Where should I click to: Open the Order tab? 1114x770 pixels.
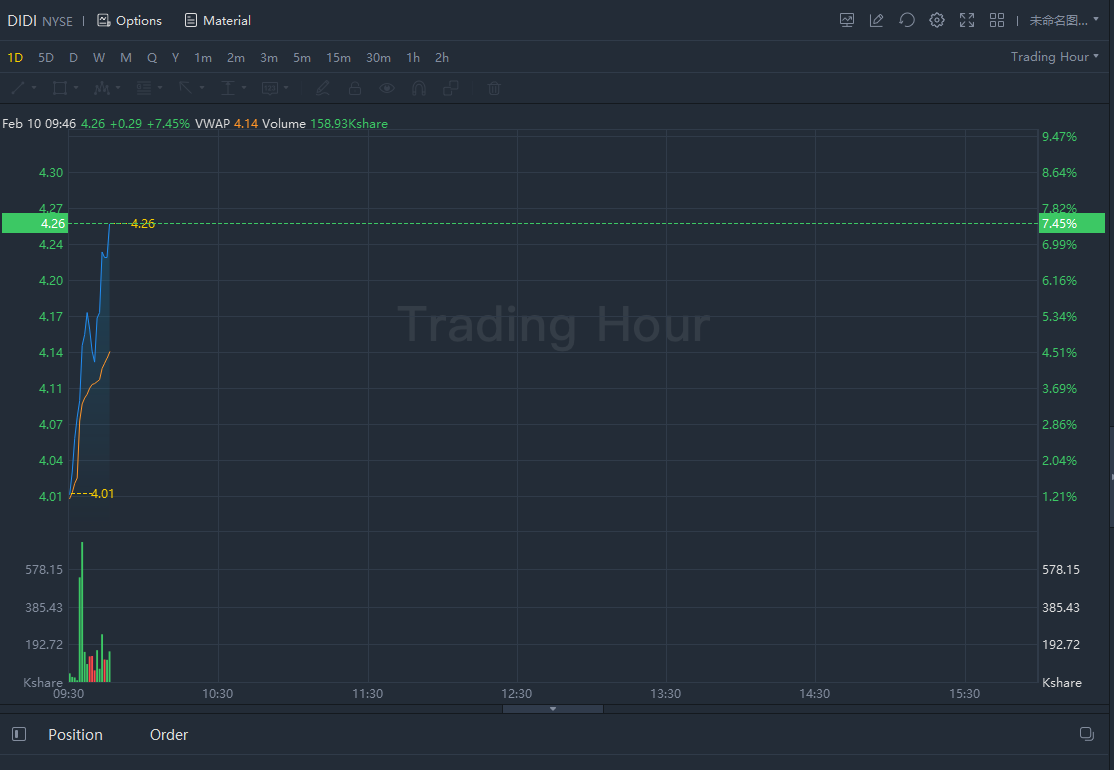click(x=168, y=734)
